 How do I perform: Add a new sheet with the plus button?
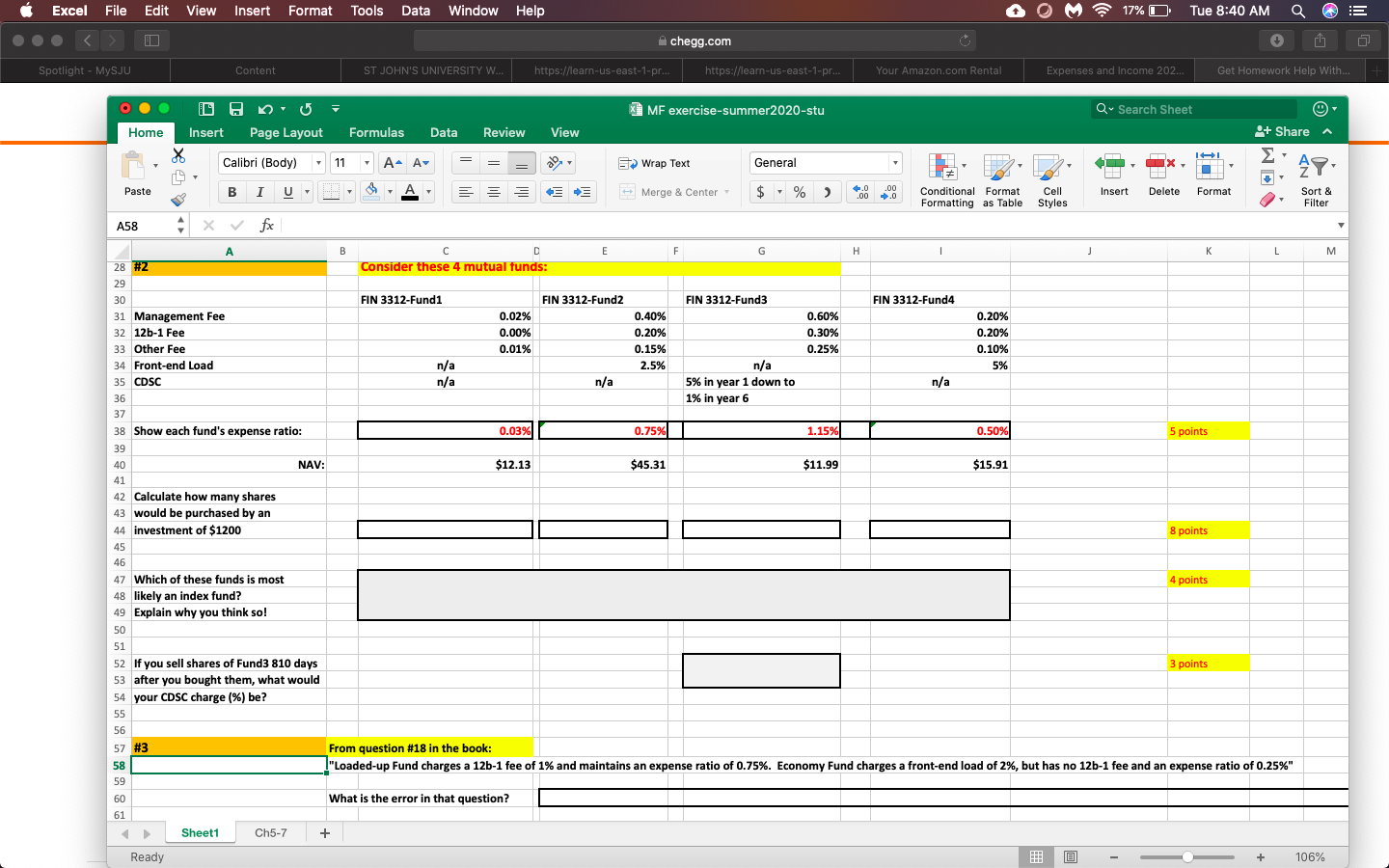(x=325, y=832)
